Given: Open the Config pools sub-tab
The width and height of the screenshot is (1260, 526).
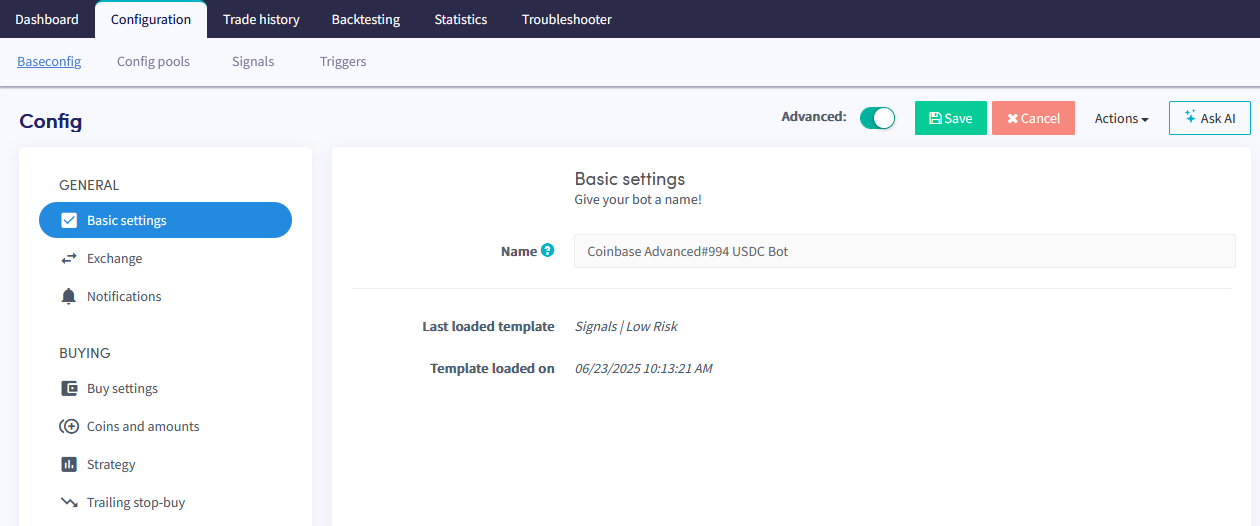Looking at the screenshot, I should tap(153, 61).
